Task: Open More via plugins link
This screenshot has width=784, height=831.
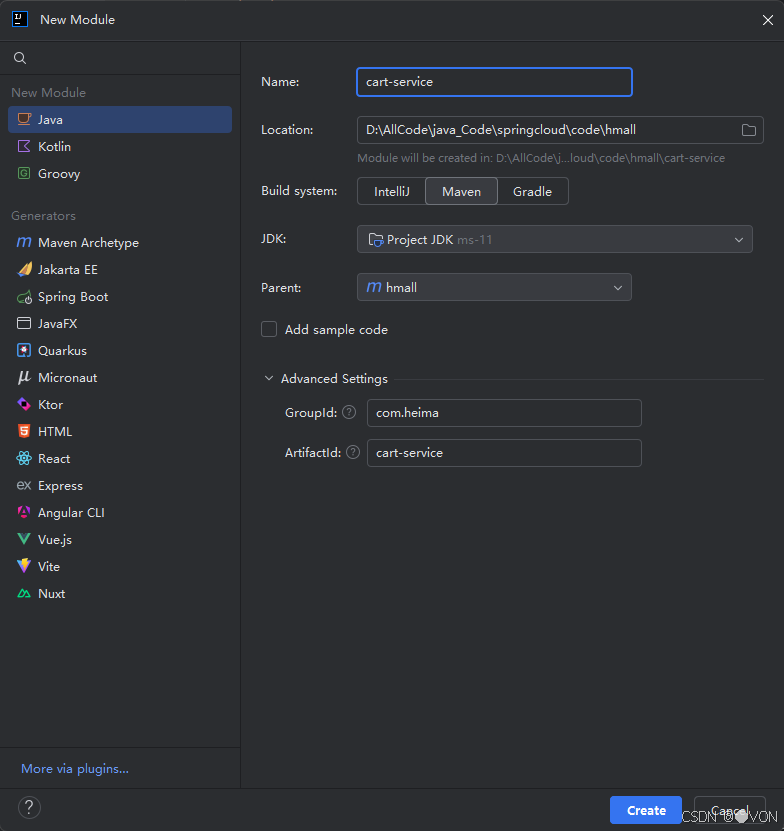Action: tap(75, 768)
